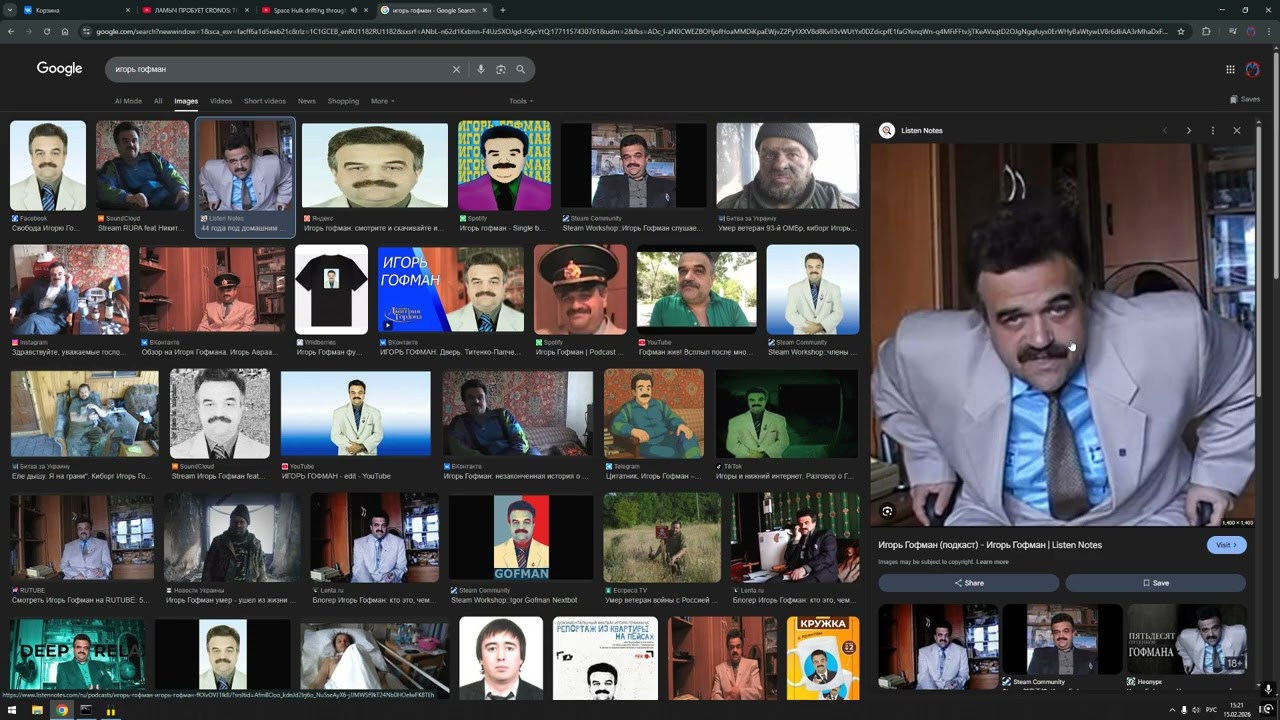Open the browser extensions puzzle icon

[x=1206, y=31]
